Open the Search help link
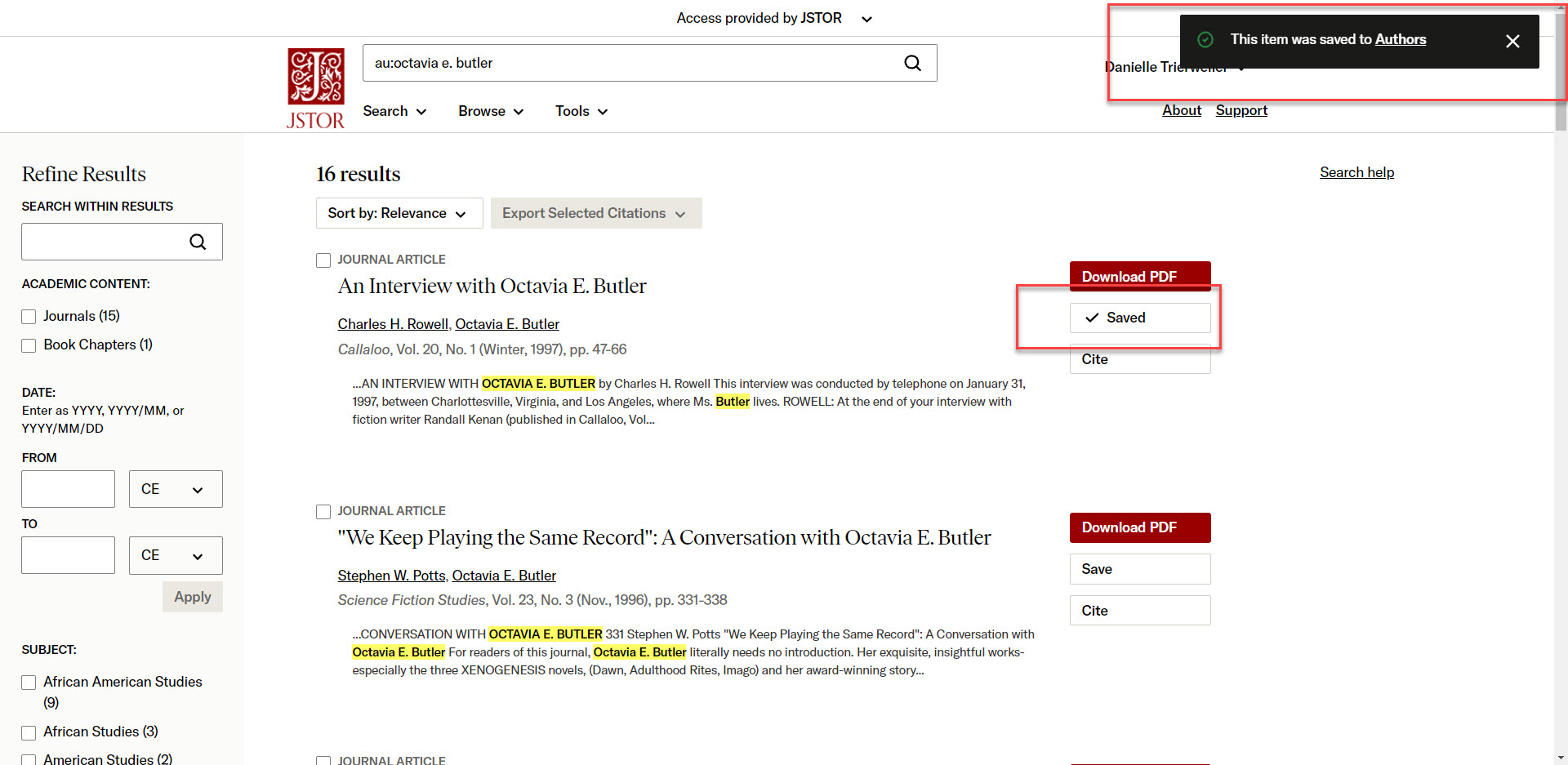1568x765 pixels. [1356, 172]
